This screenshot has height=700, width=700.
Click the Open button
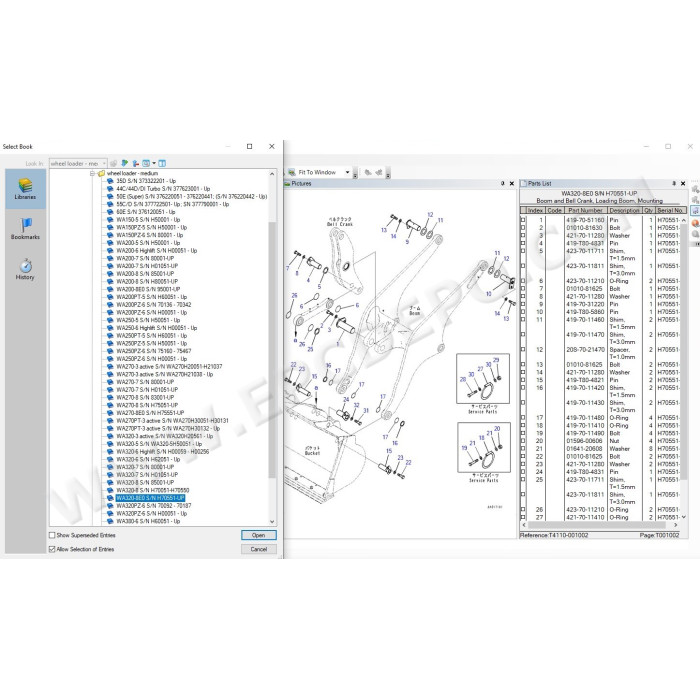pos(258,535)
